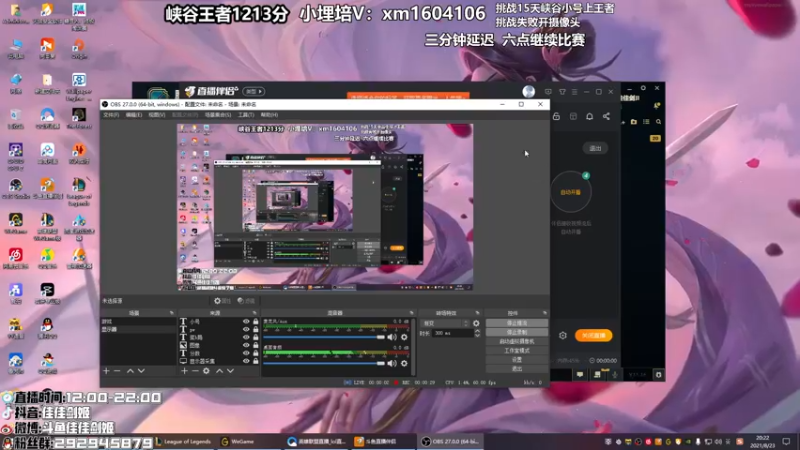The image size is (800, 450).
Task: Open League of Legends taskbar button
Action: 184,441
